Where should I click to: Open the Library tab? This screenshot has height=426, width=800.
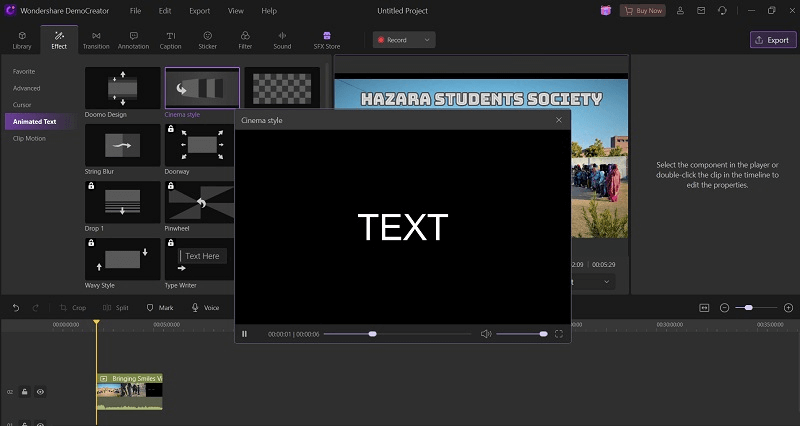[x=22, y=40]
